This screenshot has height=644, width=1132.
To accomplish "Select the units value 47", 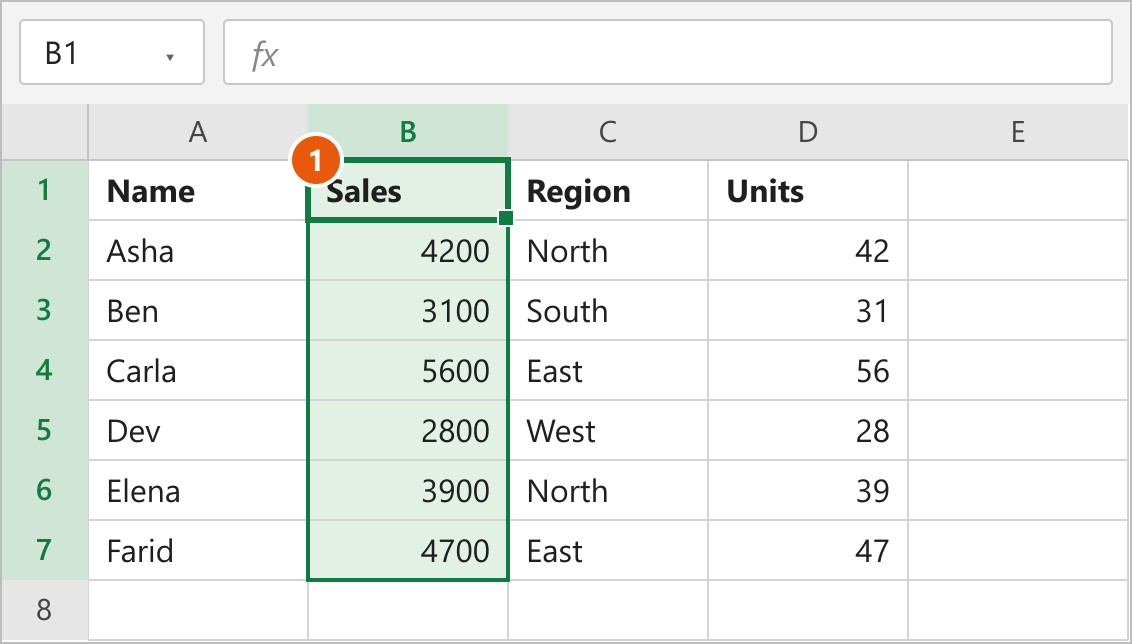I will click(808, 549).
